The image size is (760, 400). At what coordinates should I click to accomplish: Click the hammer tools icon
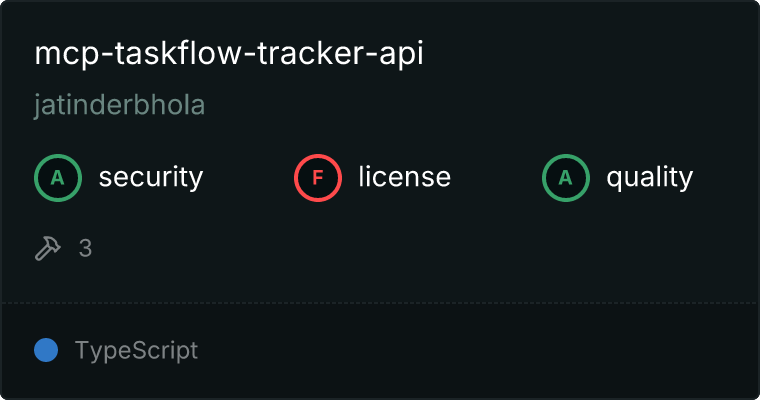pos(48,248)
